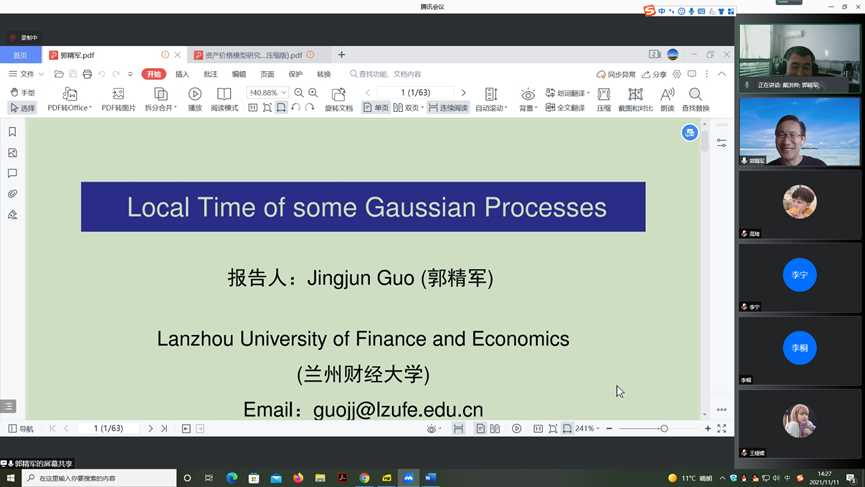
Task: Enable 连续阅读 continuous reading mode
Action: [448, 108]
